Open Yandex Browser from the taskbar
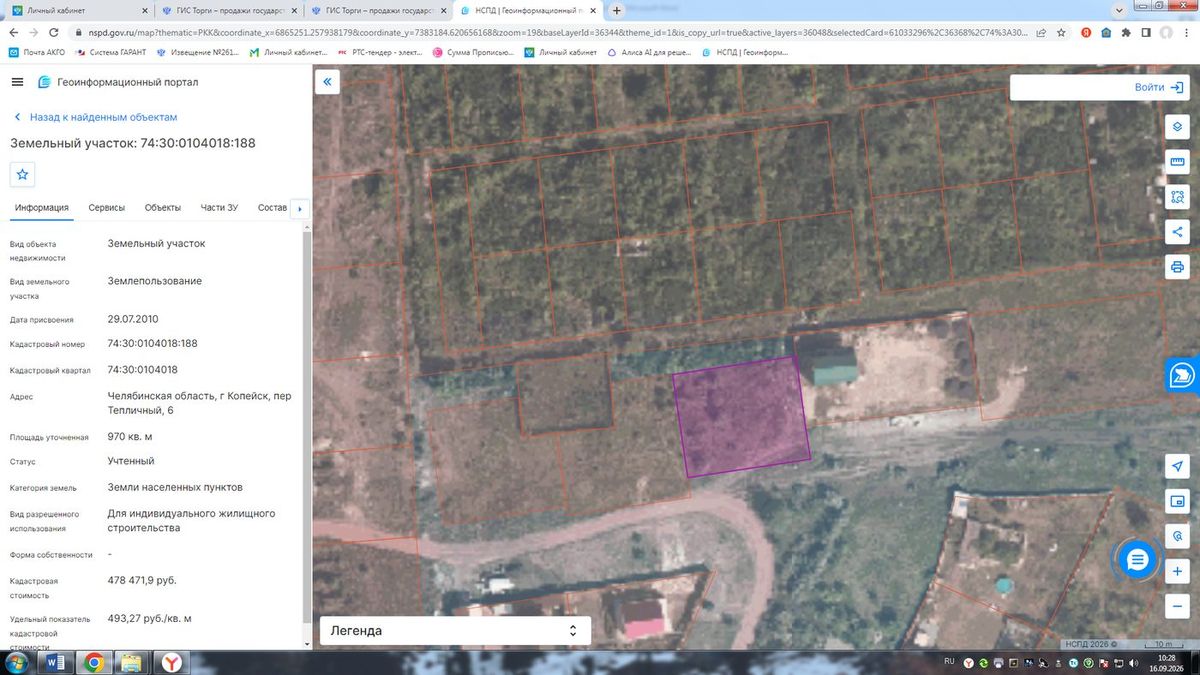 click(172, 662)
